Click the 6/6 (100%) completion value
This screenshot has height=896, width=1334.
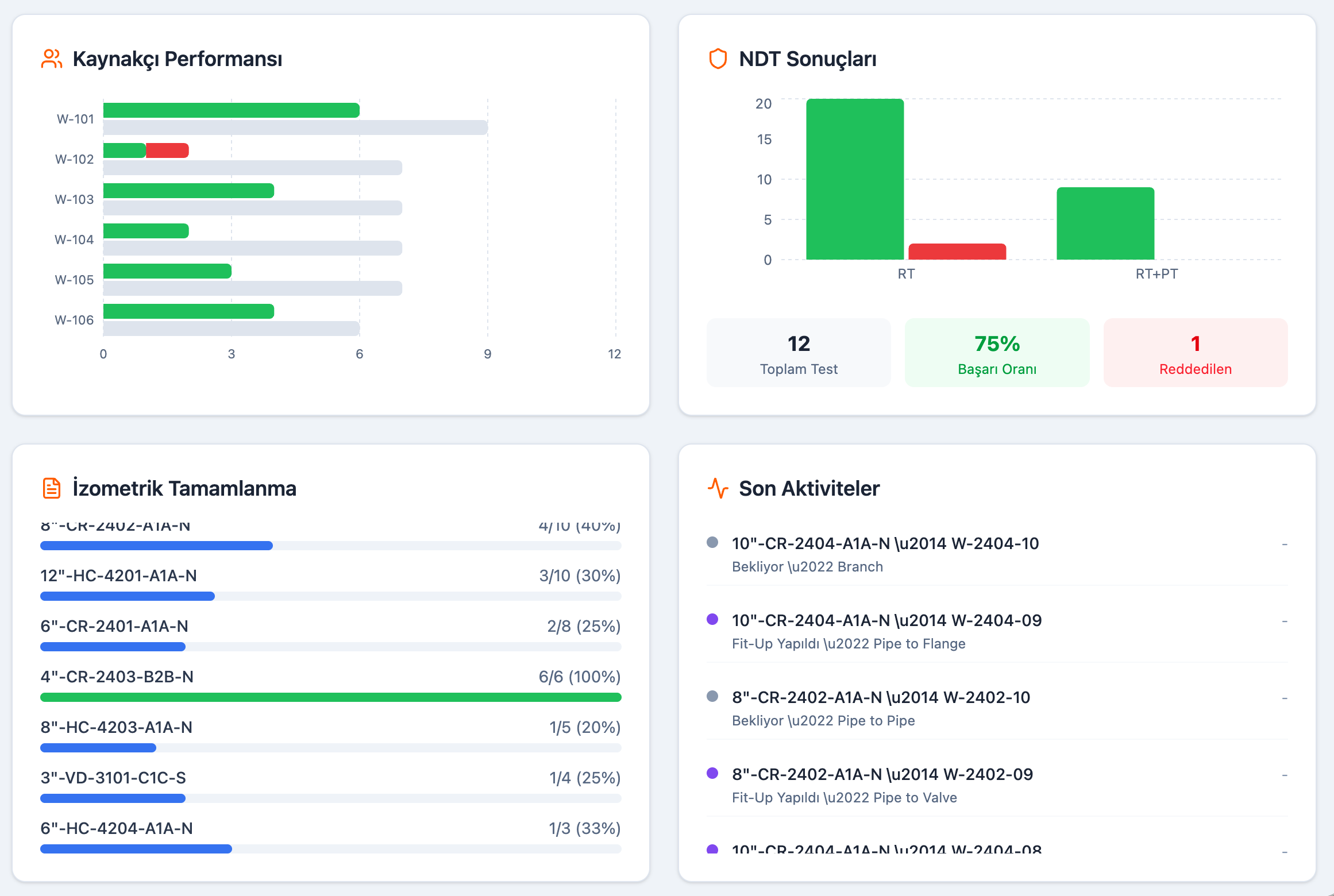580,677
